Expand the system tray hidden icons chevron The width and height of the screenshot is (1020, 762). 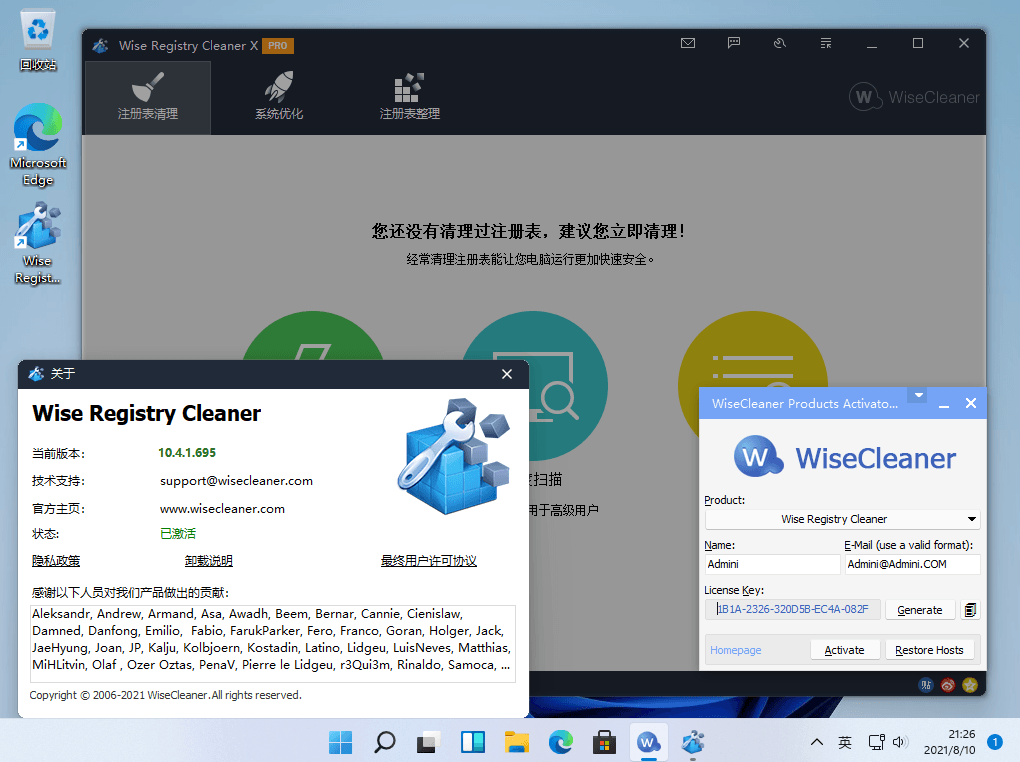coord(817,742)
